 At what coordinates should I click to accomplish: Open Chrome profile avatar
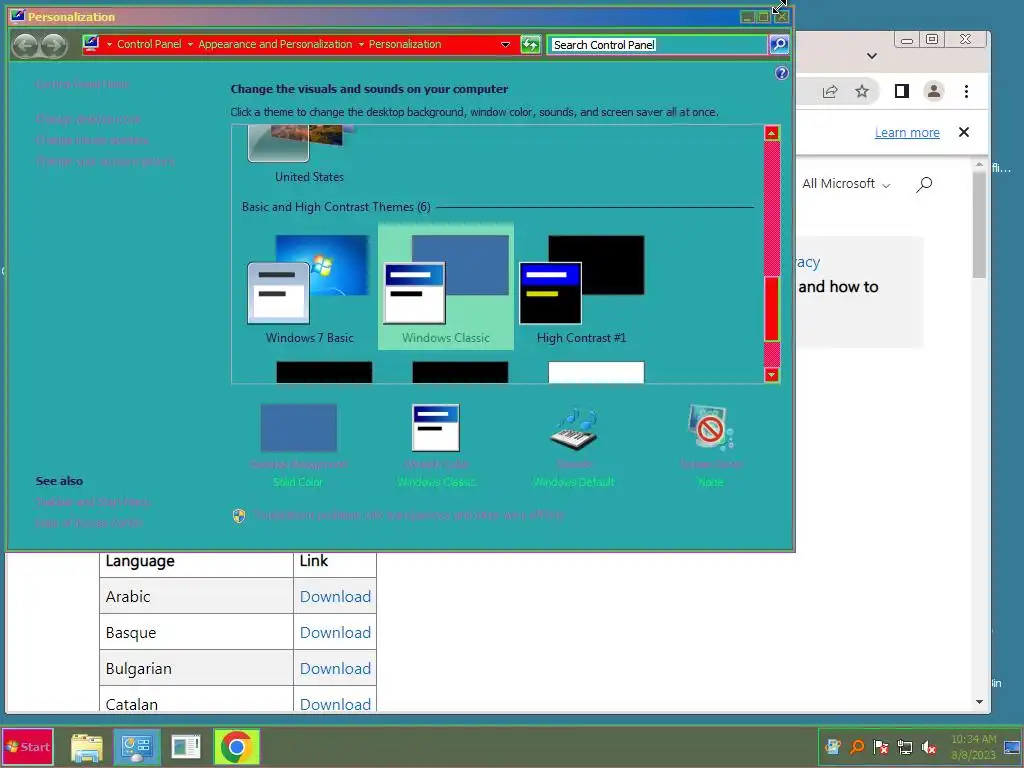(x=934, y=91)
